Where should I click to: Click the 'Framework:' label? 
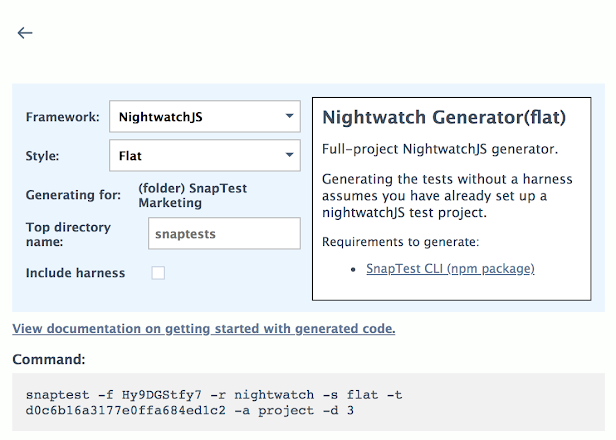pyautogui.click(x=63, y=117)
